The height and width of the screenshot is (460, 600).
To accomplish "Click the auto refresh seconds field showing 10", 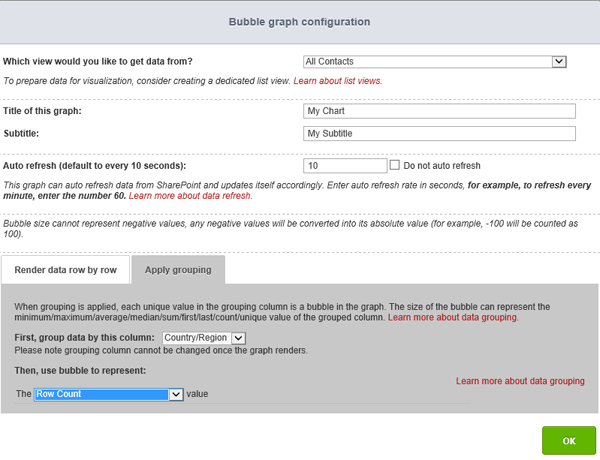I will 344,166.
